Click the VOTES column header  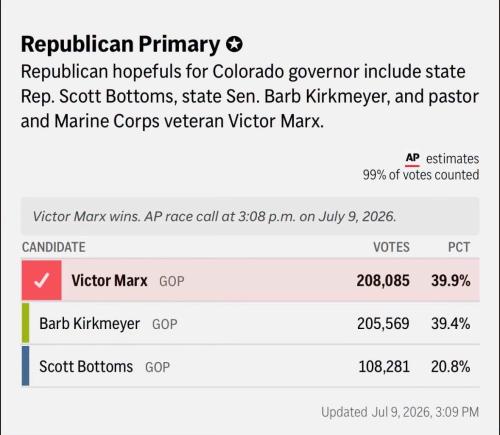391,247
